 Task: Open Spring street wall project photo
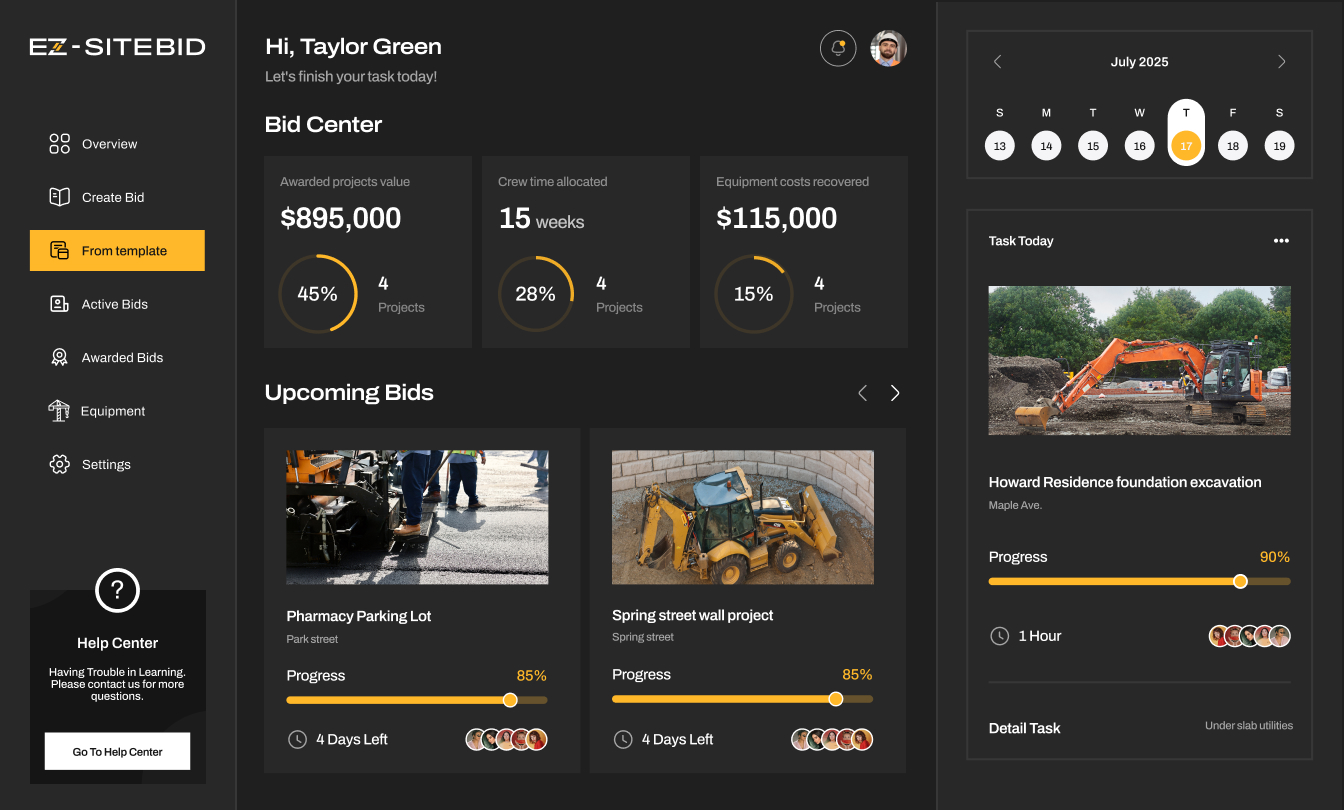(x=742, y=517)
